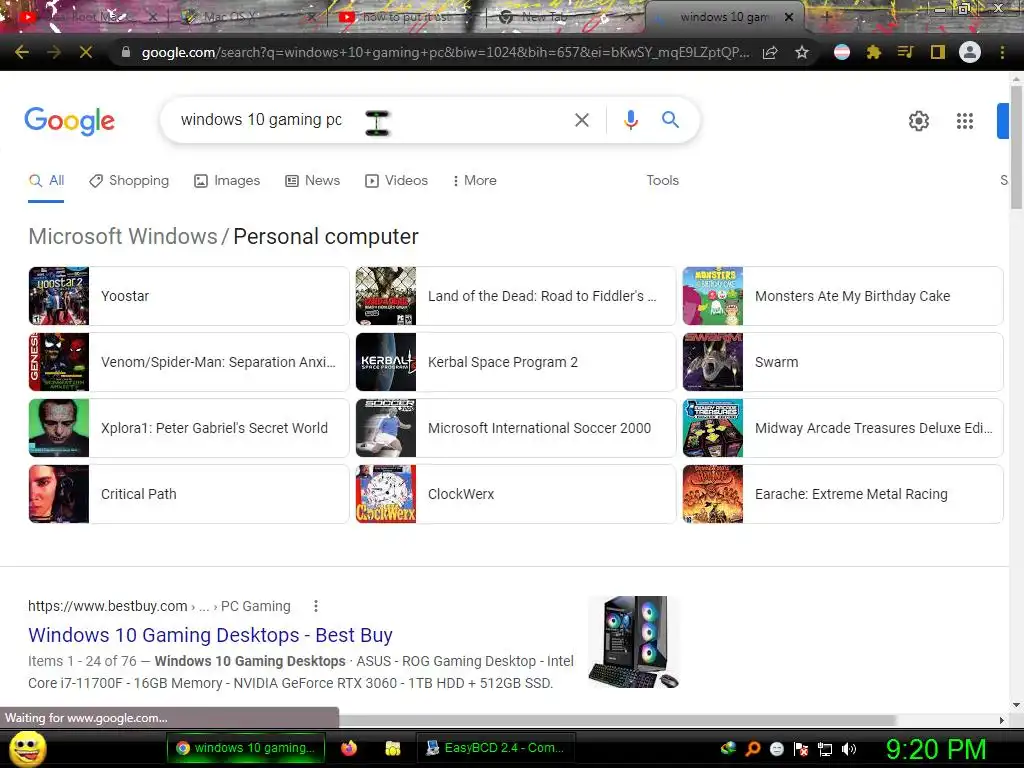
Task: Open Venom/Spider-Man: Separation Anxiety card
Action: click(x=189, y=362)
